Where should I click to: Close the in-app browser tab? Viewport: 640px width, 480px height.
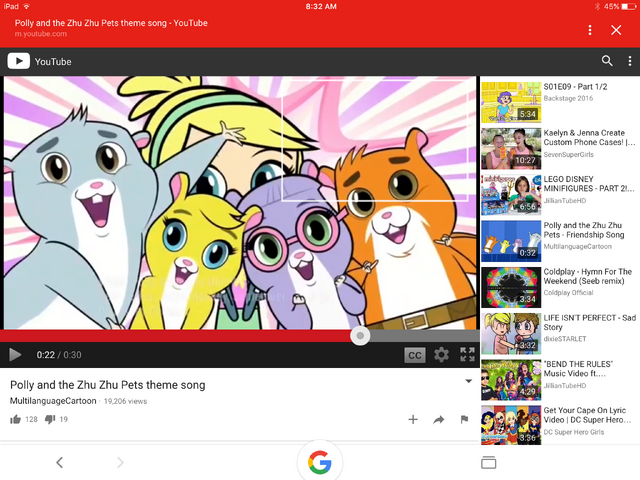pos(616,30)
